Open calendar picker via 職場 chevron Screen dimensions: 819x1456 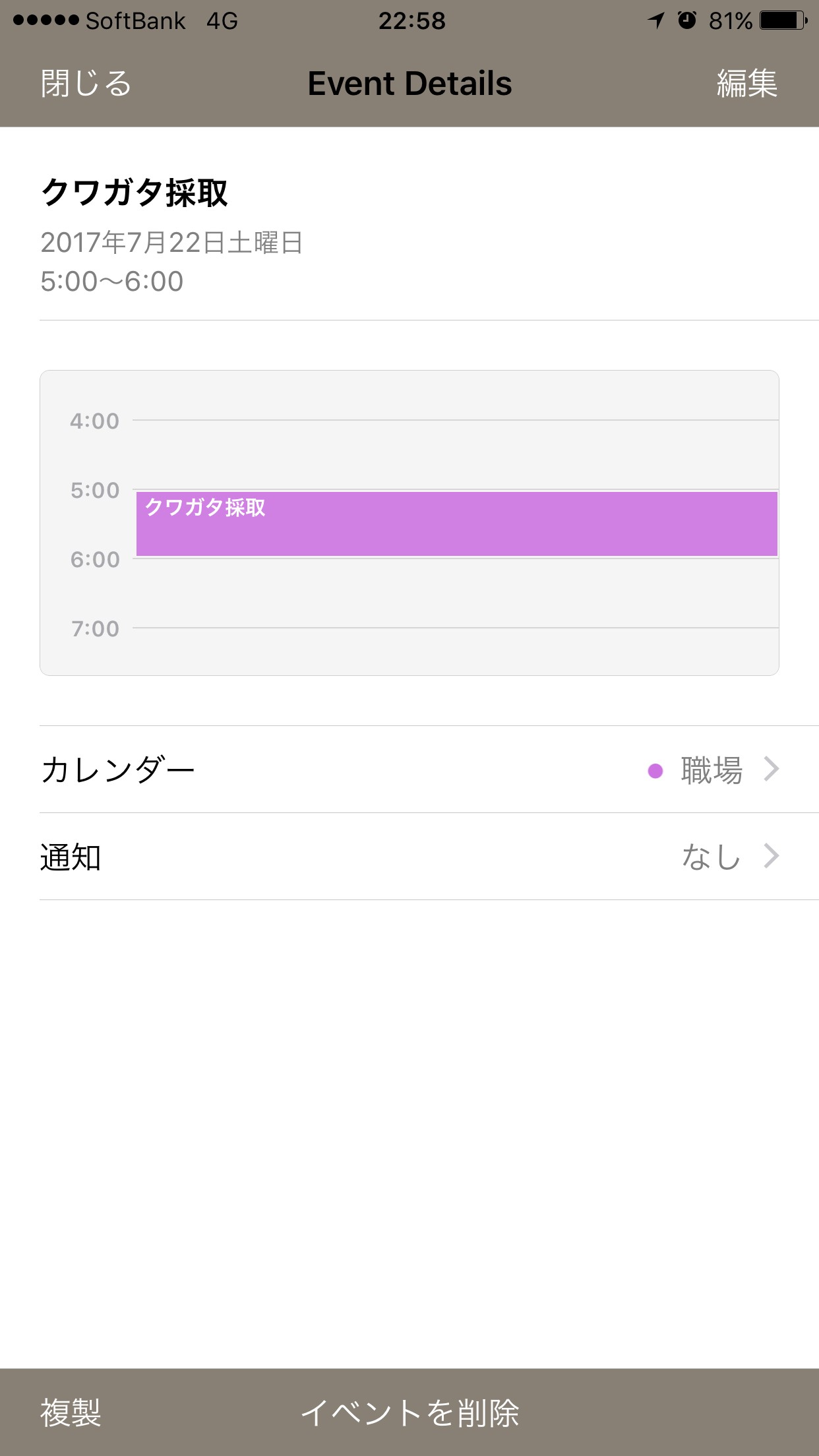click(771, 770)
